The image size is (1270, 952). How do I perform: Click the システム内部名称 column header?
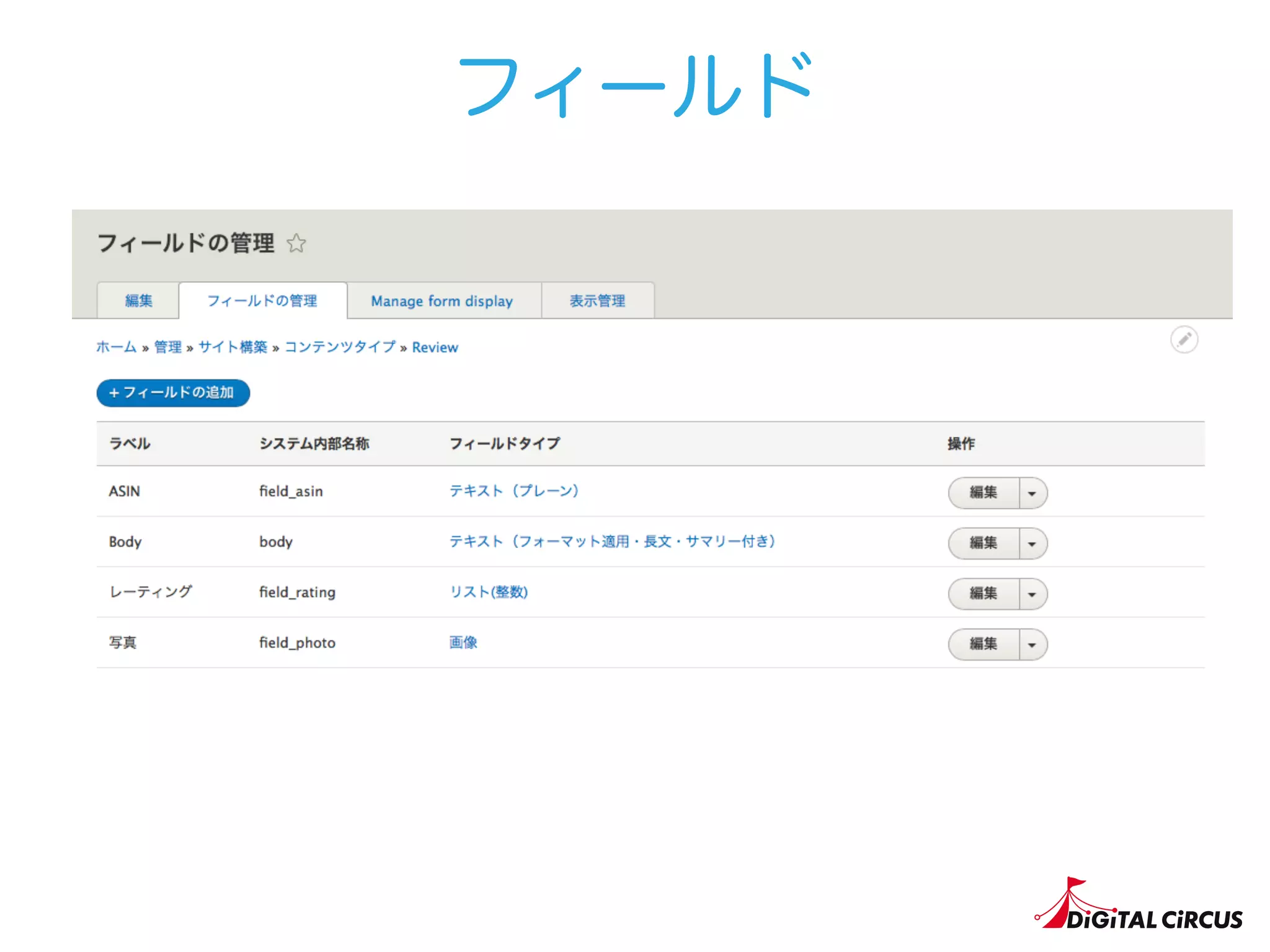[314, 444]
